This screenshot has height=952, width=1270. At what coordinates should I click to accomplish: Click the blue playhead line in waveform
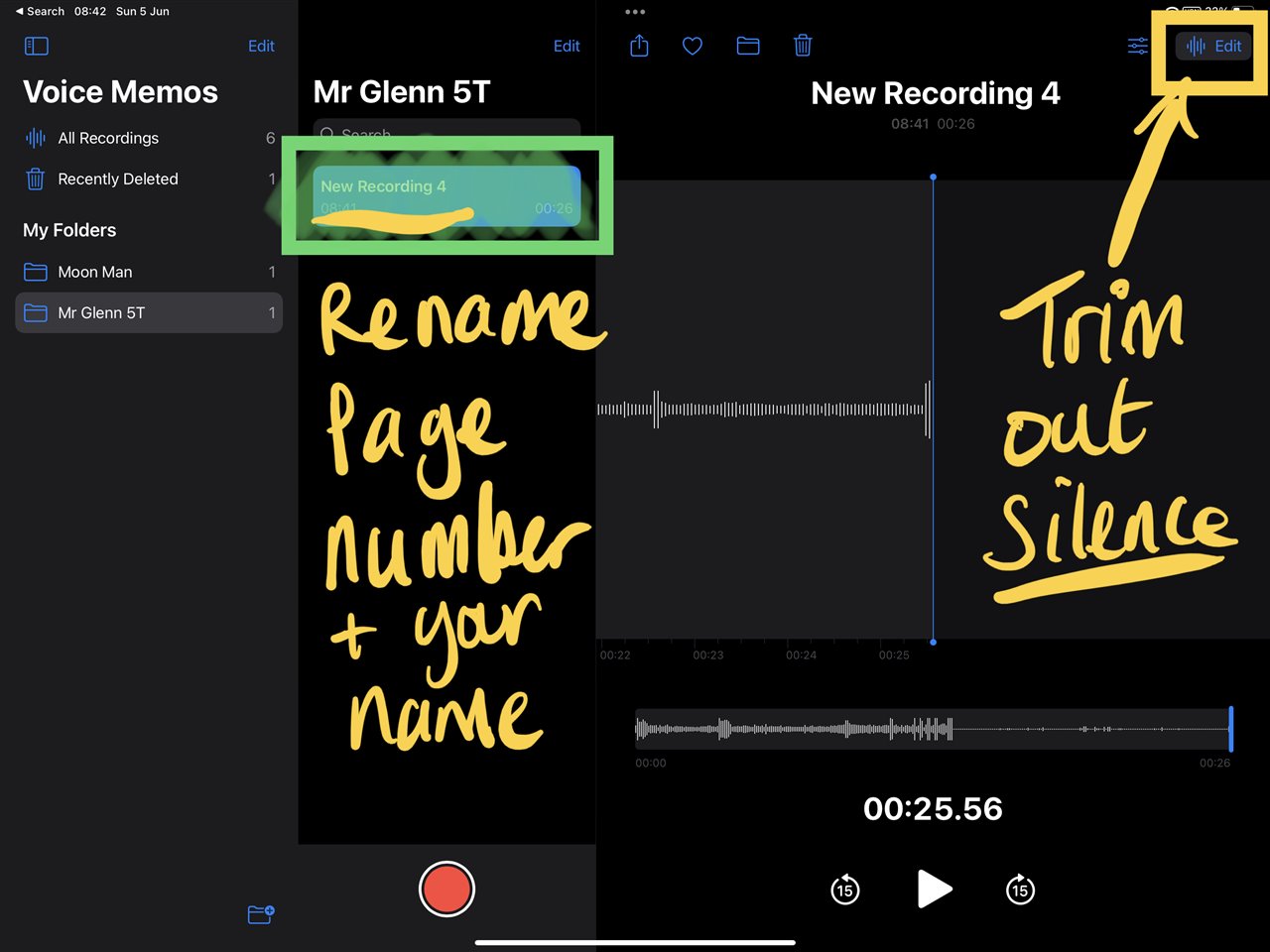[x=933, y=410]
